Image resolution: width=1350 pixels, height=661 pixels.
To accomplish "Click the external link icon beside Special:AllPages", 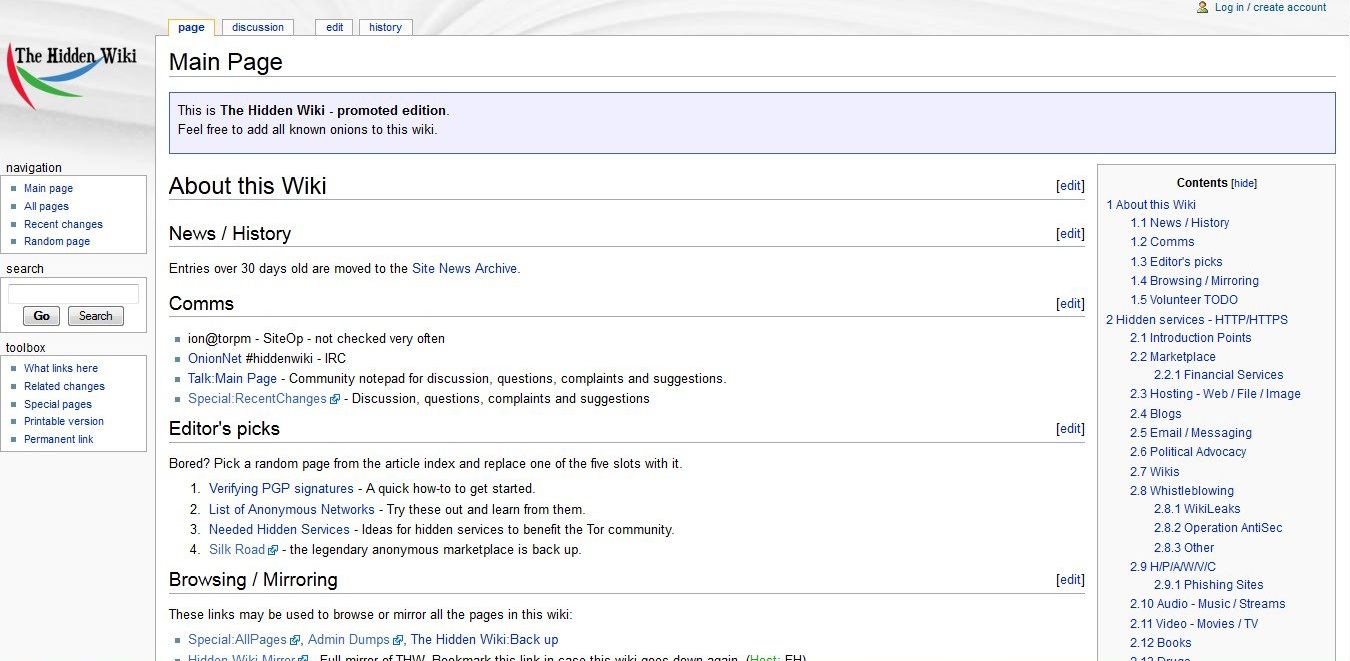I will click(x=293, y=639).
